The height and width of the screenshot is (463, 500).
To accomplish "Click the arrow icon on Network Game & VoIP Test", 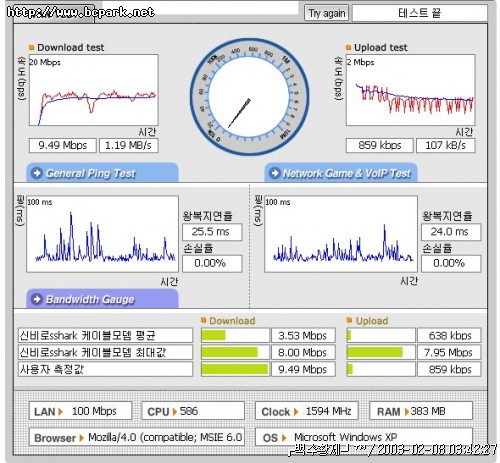I will click(275, 173).
